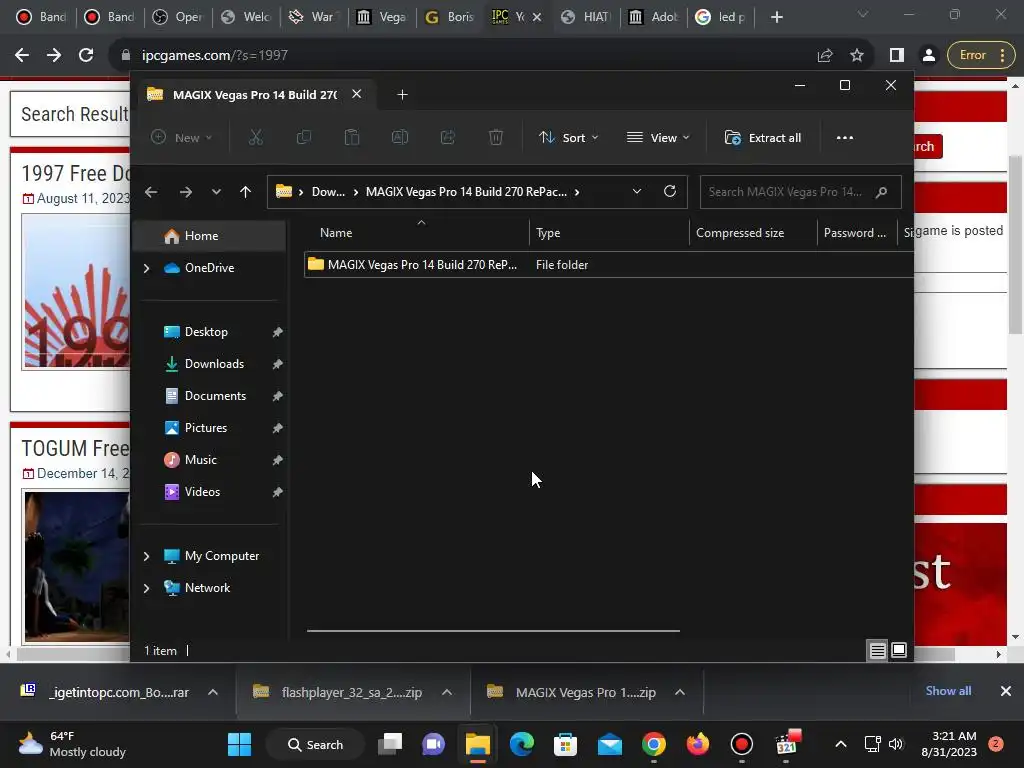Click the Chrome address bar URL
Viewport: 1024px width, 768px height.
click(215, 56)
